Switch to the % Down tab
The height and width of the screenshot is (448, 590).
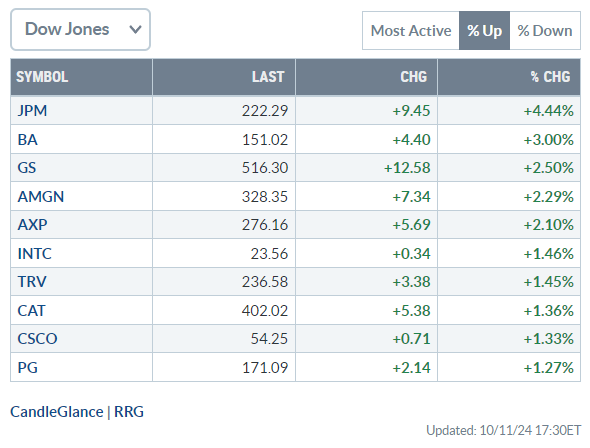[x=545, y=31]
